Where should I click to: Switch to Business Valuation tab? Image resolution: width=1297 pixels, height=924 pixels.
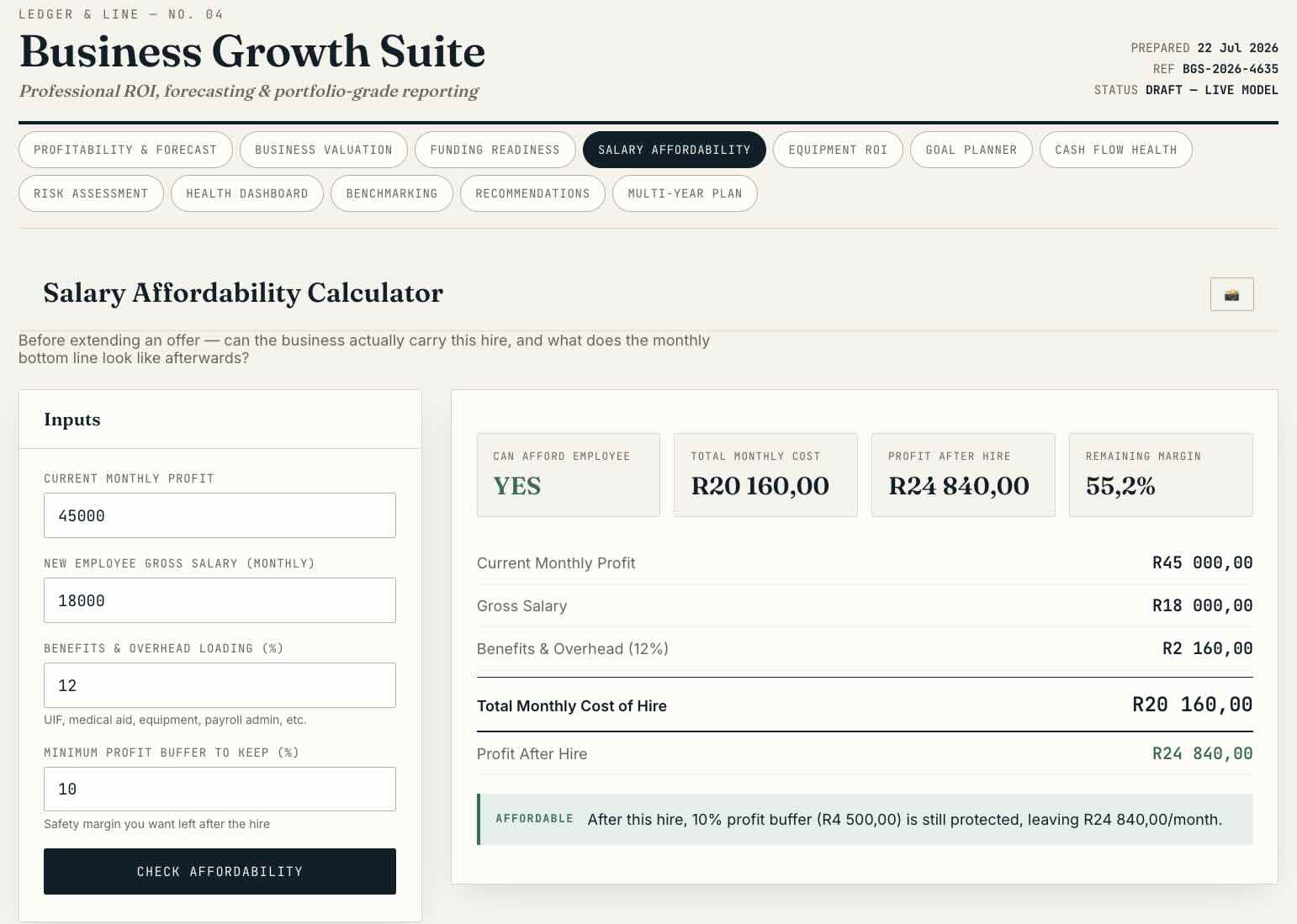(324, 150)
